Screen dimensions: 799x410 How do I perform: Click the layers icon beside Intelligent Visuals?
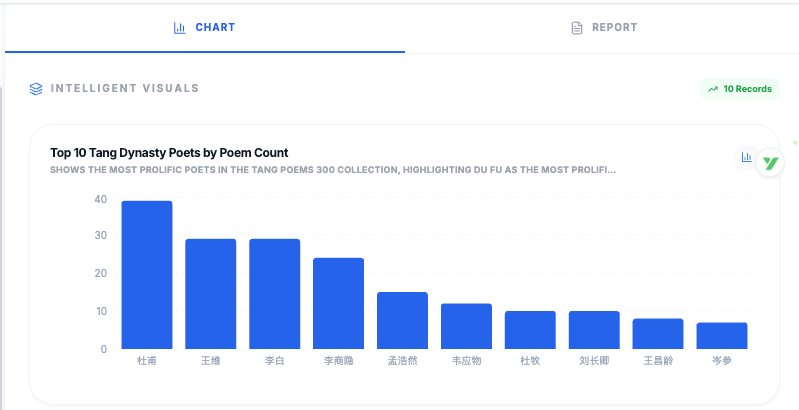tap(36, 89)
